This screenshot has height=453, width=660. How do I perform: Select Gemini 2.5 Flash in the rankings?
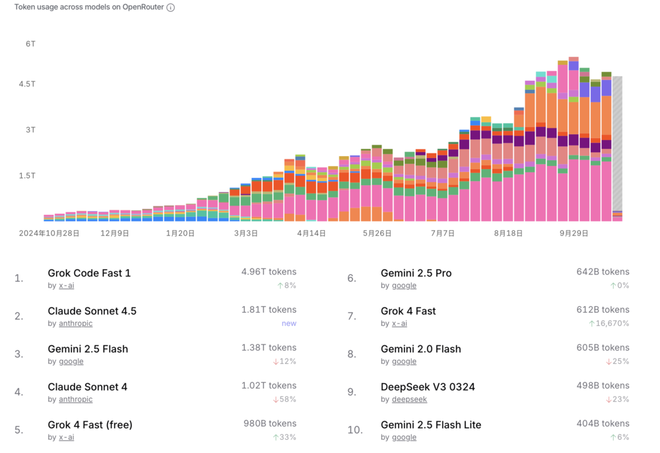click(x=88, y=349)
